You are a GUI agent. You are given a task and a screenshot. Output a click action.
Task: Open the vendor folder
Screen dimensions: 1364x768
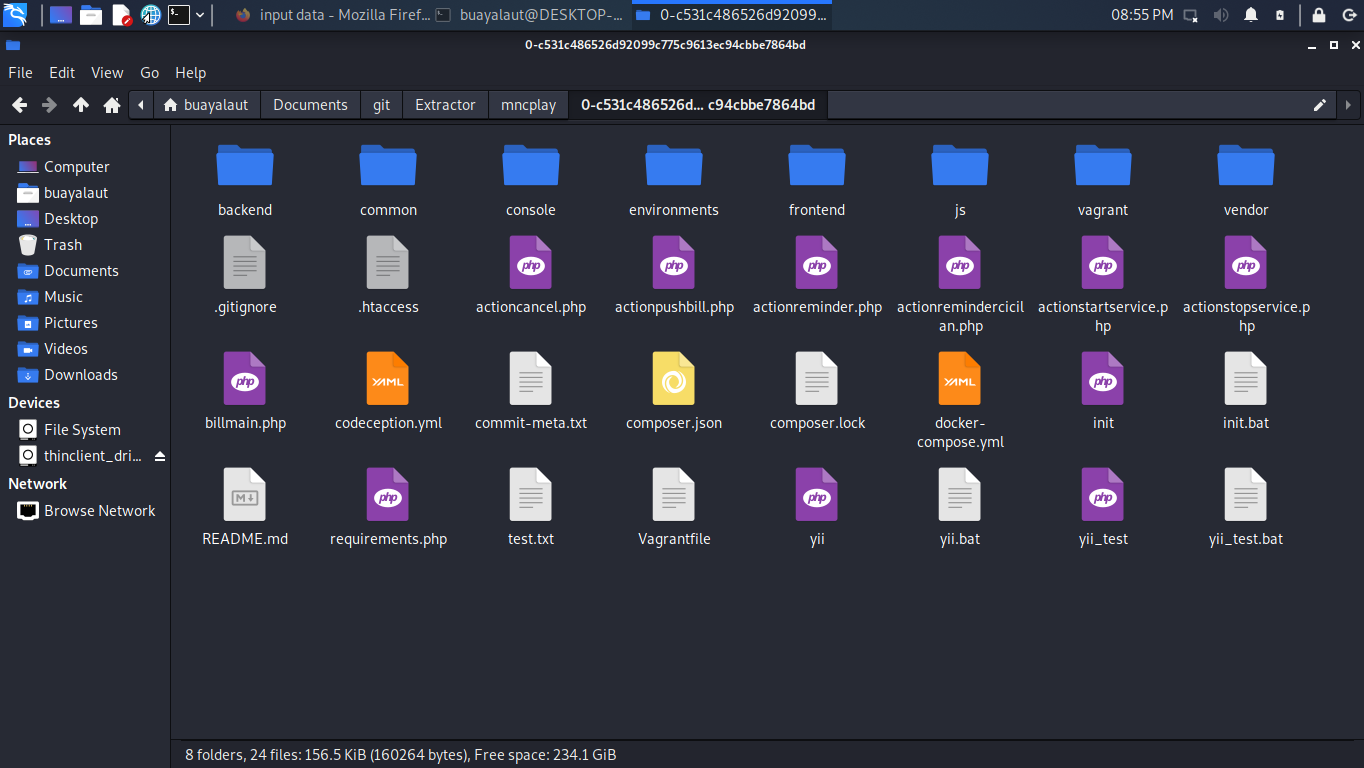pyautogui.click(x=1245, y=166)
